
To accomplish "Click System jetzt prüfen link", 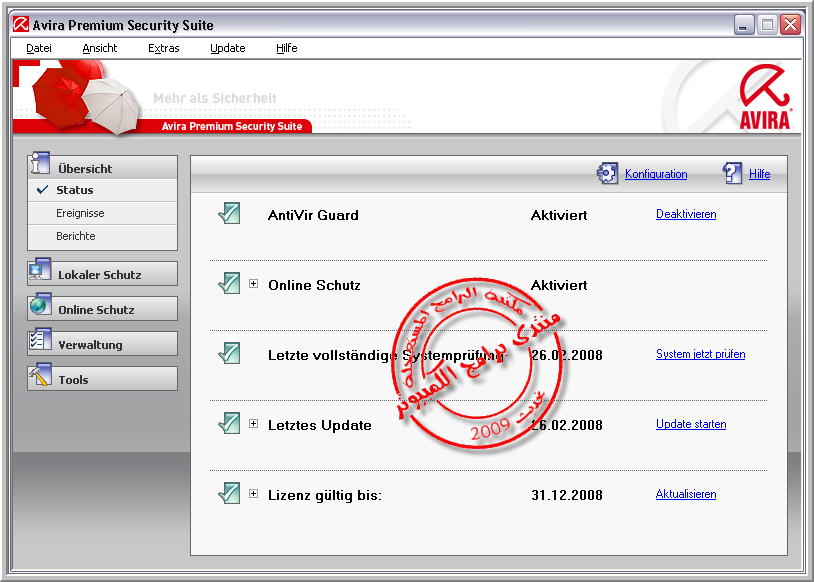I will pos(700,354).
